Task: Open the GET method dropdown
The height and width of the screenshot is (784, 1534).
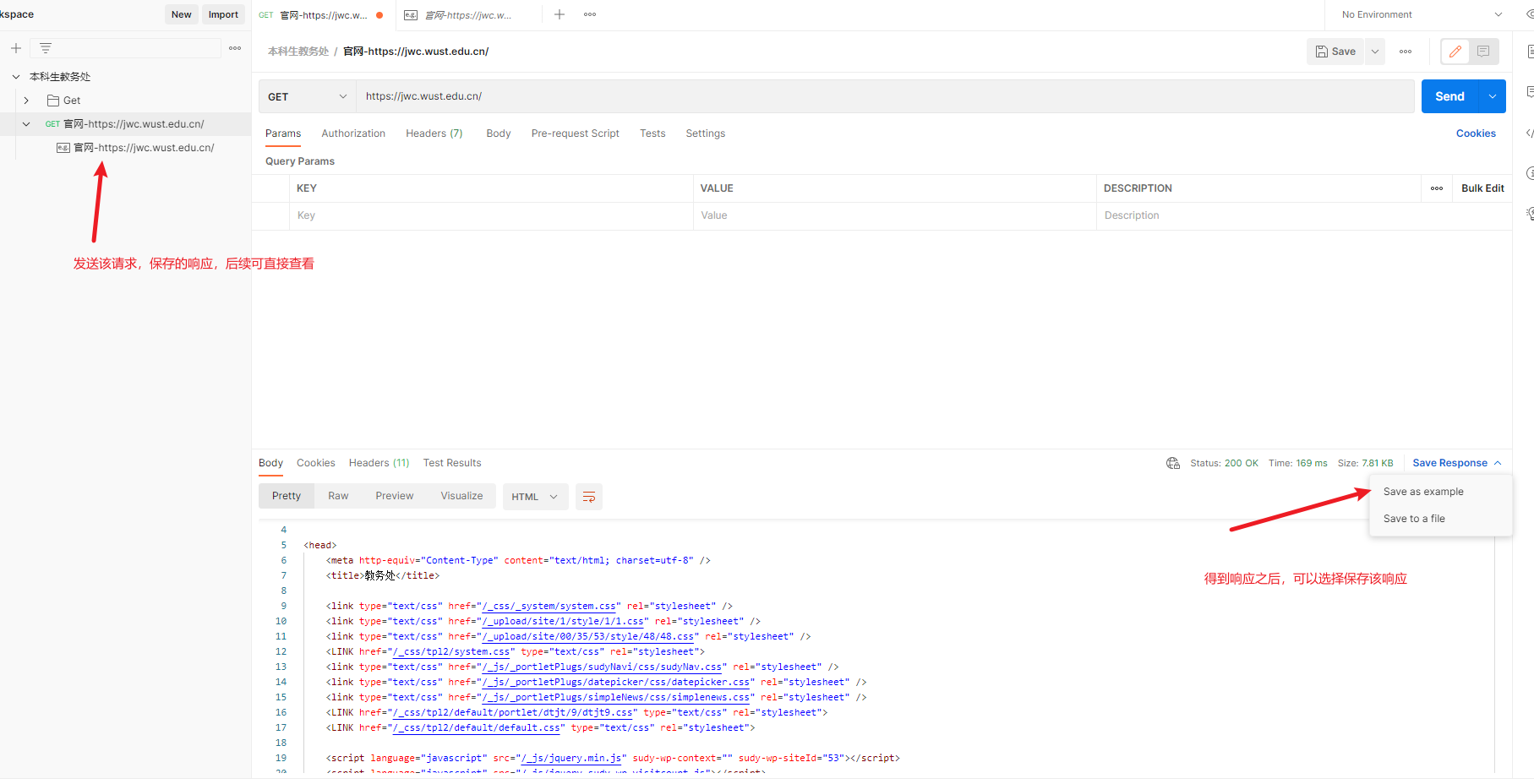Action: coord(308,96)
